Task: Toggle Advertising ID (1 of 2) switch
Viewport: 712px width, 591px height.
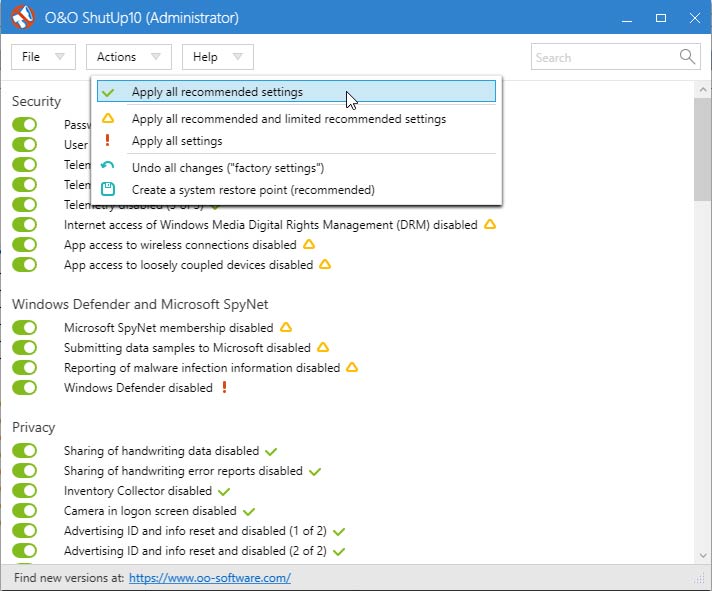Action: coord(25,531)
